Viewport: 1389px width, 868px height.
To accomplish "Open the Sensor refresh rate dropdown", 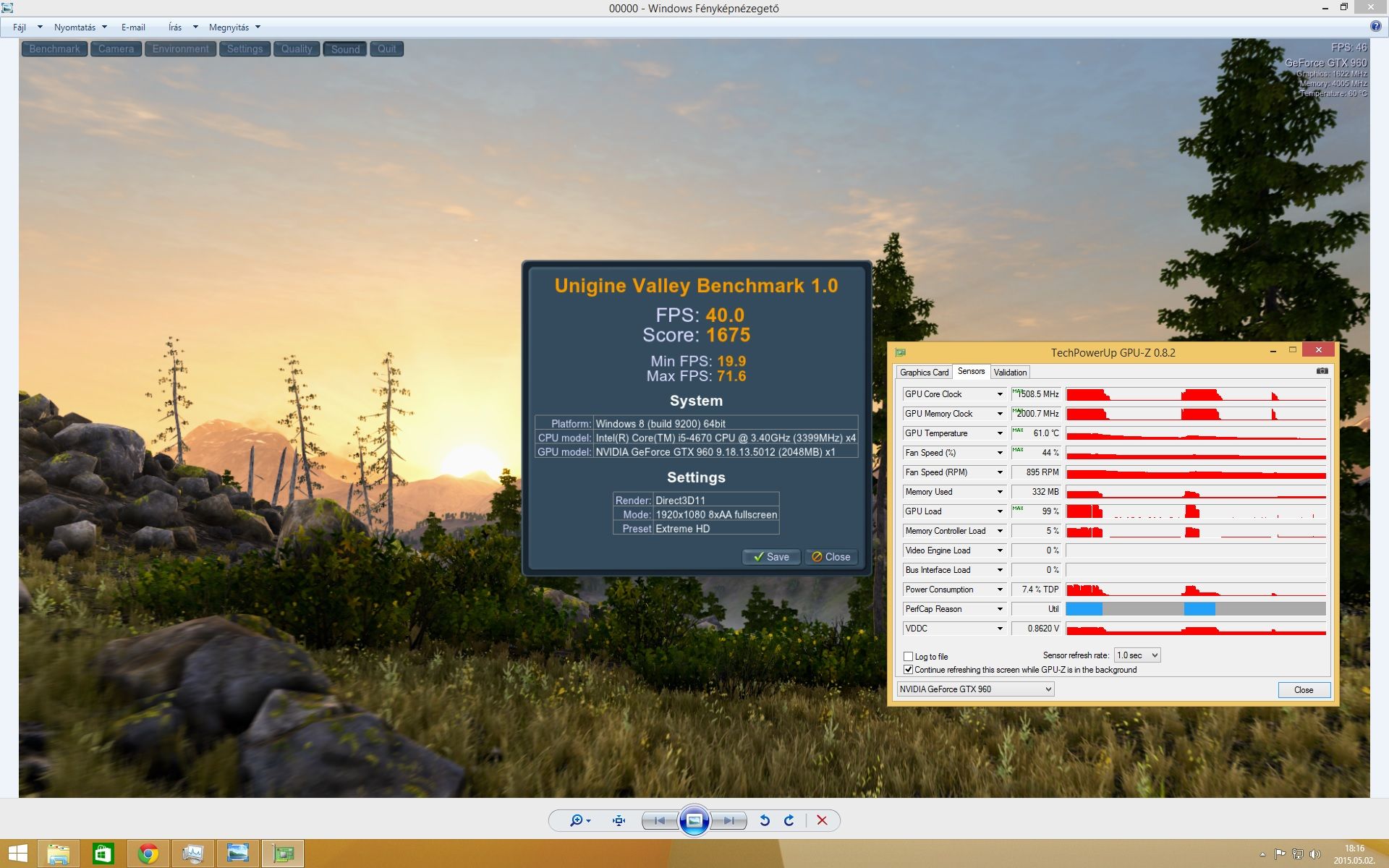I will pyautogui.click(x=1137, y=655).
